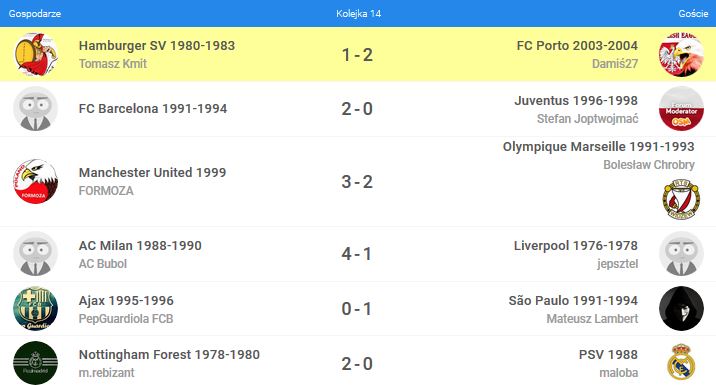Viewport: 716px width, 385px height.
Task: Click AC Bubol's default grey avatar
Action: pos(36,253)
